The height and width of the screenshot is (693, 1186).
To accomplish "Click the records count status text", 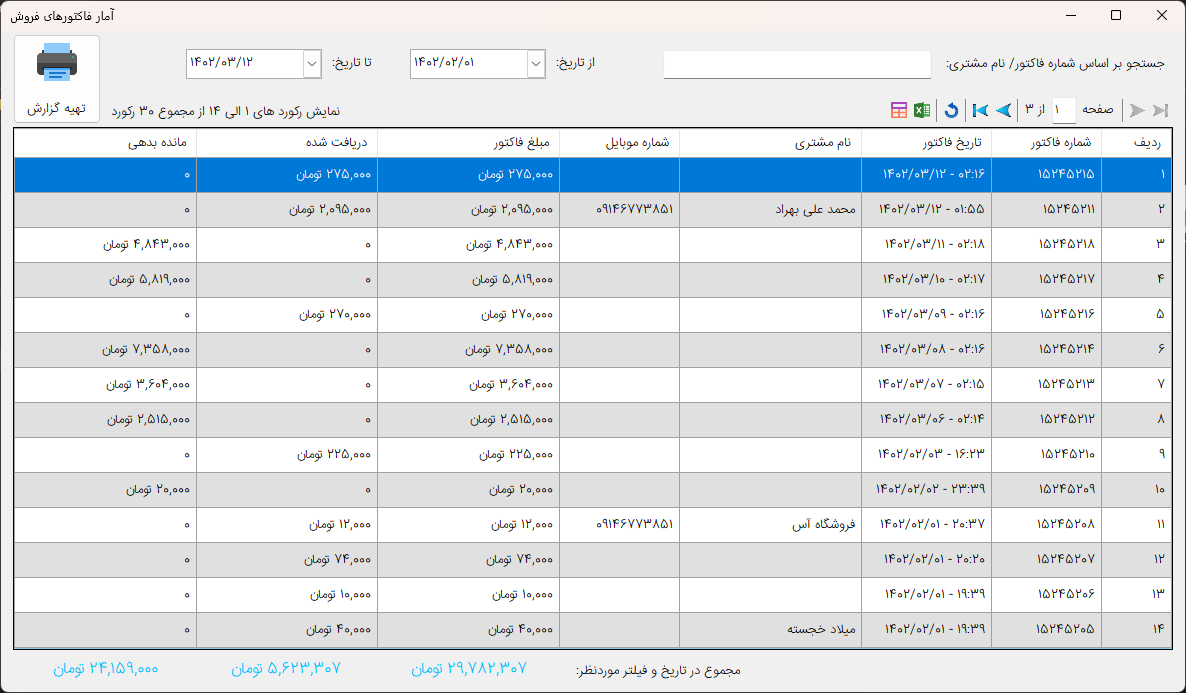I will 225,112.
